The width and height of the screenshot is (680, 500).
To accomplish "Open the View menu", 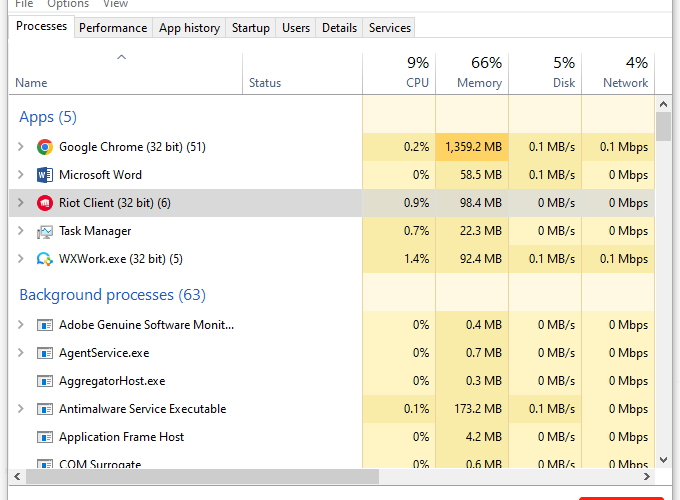I will [115, 4].
